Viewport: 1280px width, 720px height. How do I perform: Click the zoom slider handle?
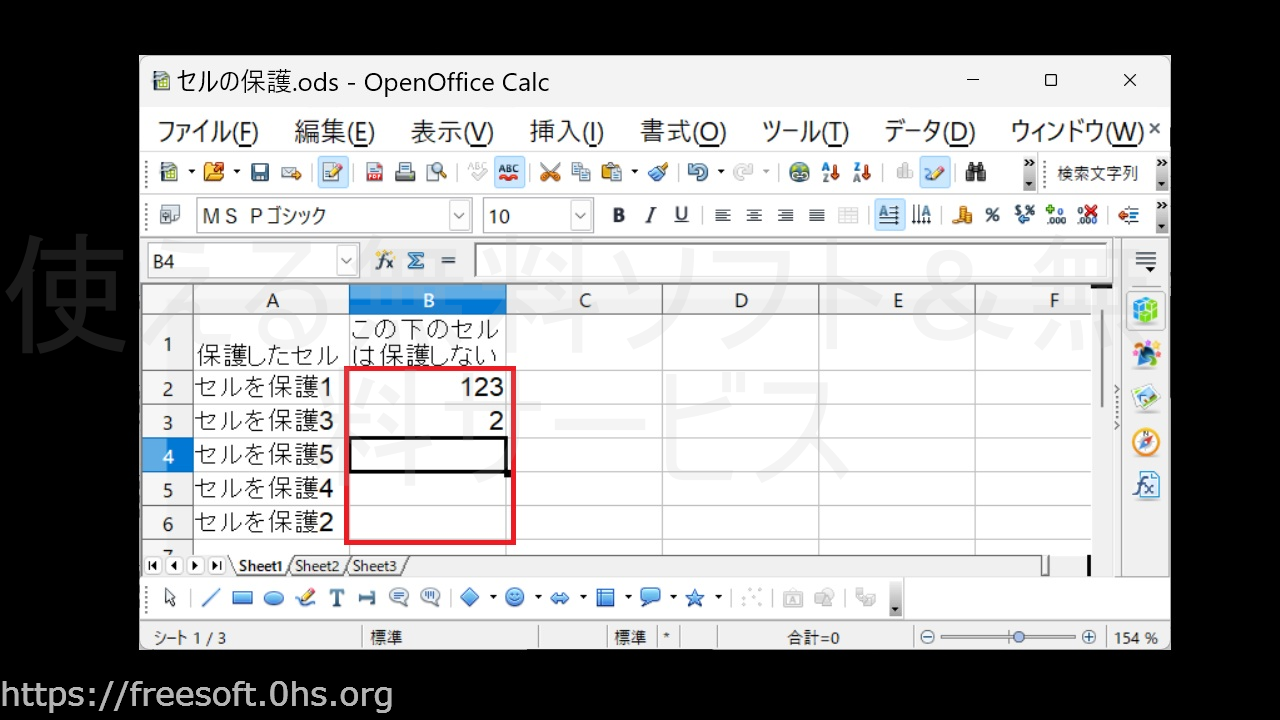[1018, 637]
